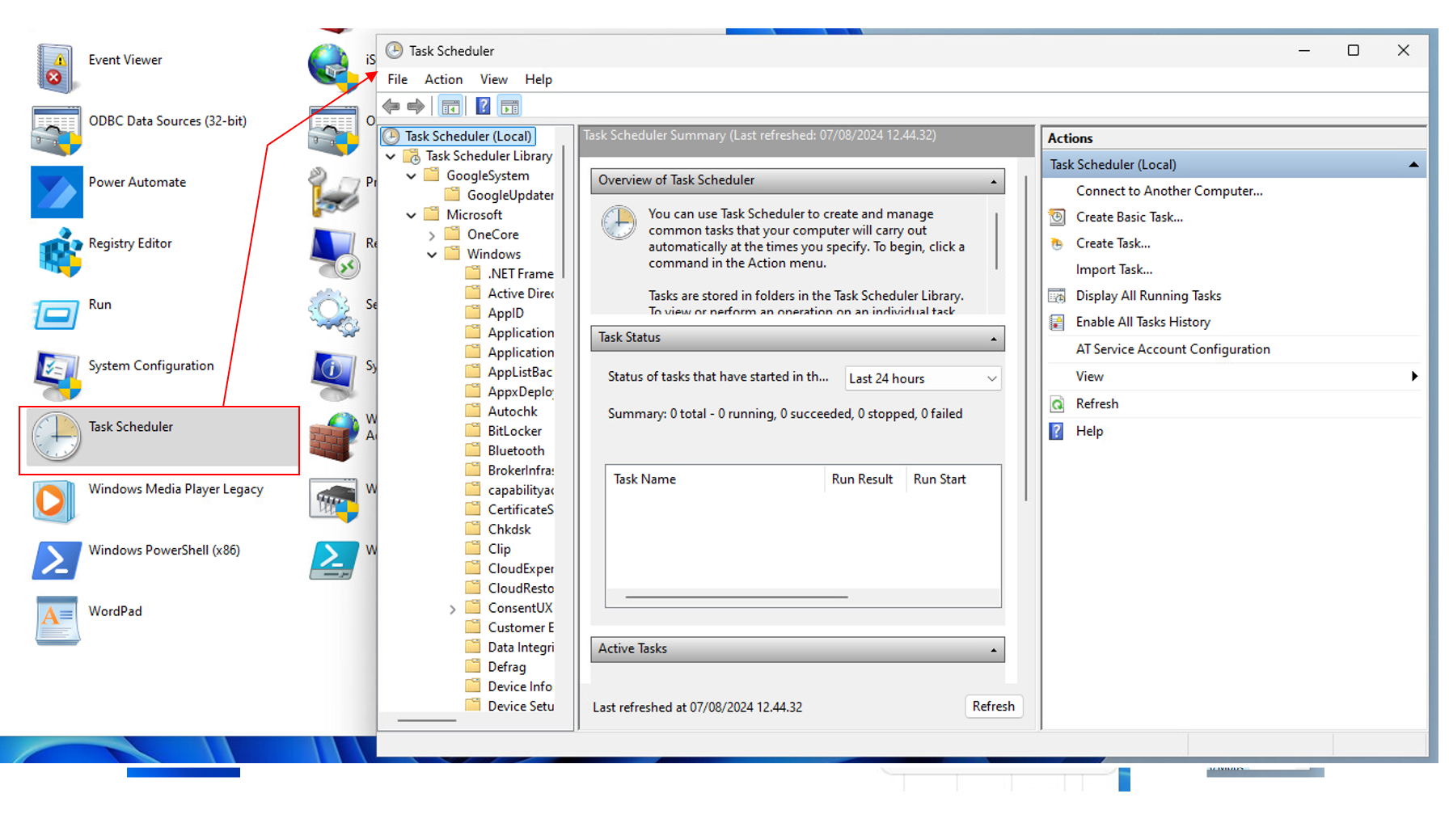Open the Last 24 hours dropdown

(x=923, y=378)
